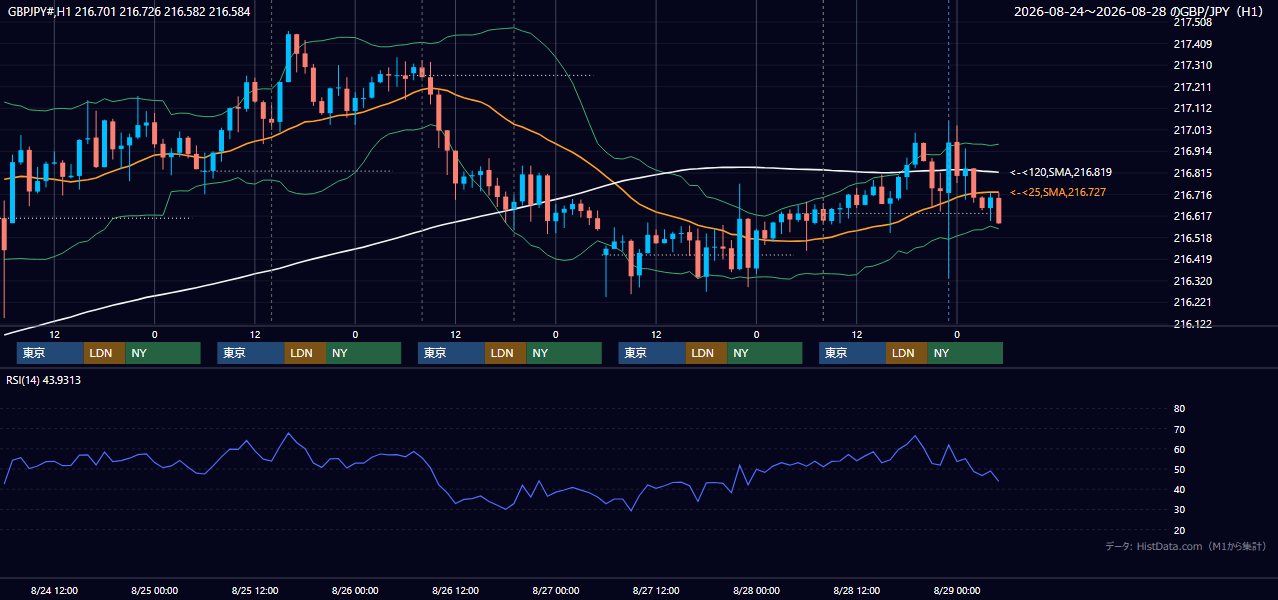Click the 8/26 12:00 date label
Viewport: 1278px width, 600px height.
click(x=455, y=590)
